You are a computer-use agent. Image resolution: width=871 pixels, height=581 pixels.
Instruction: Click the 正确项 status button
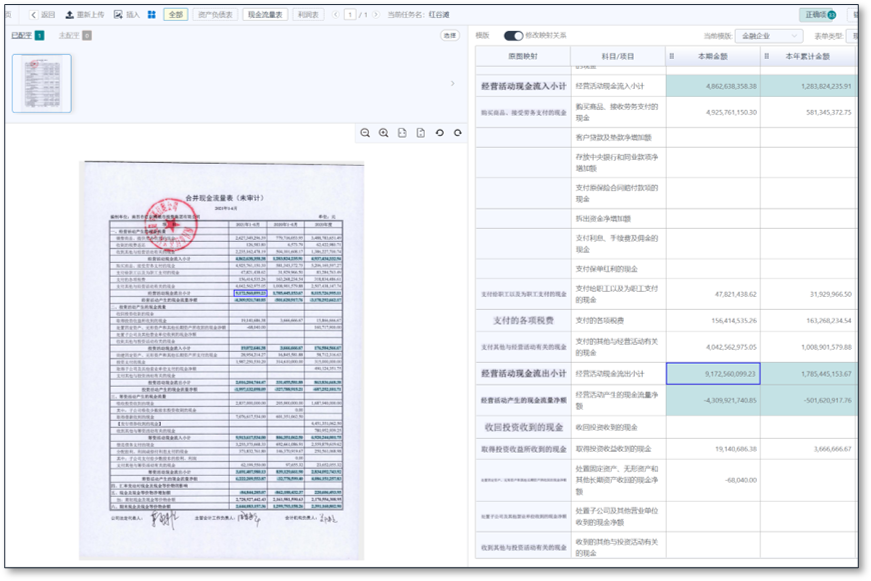[x=819, y=15]
